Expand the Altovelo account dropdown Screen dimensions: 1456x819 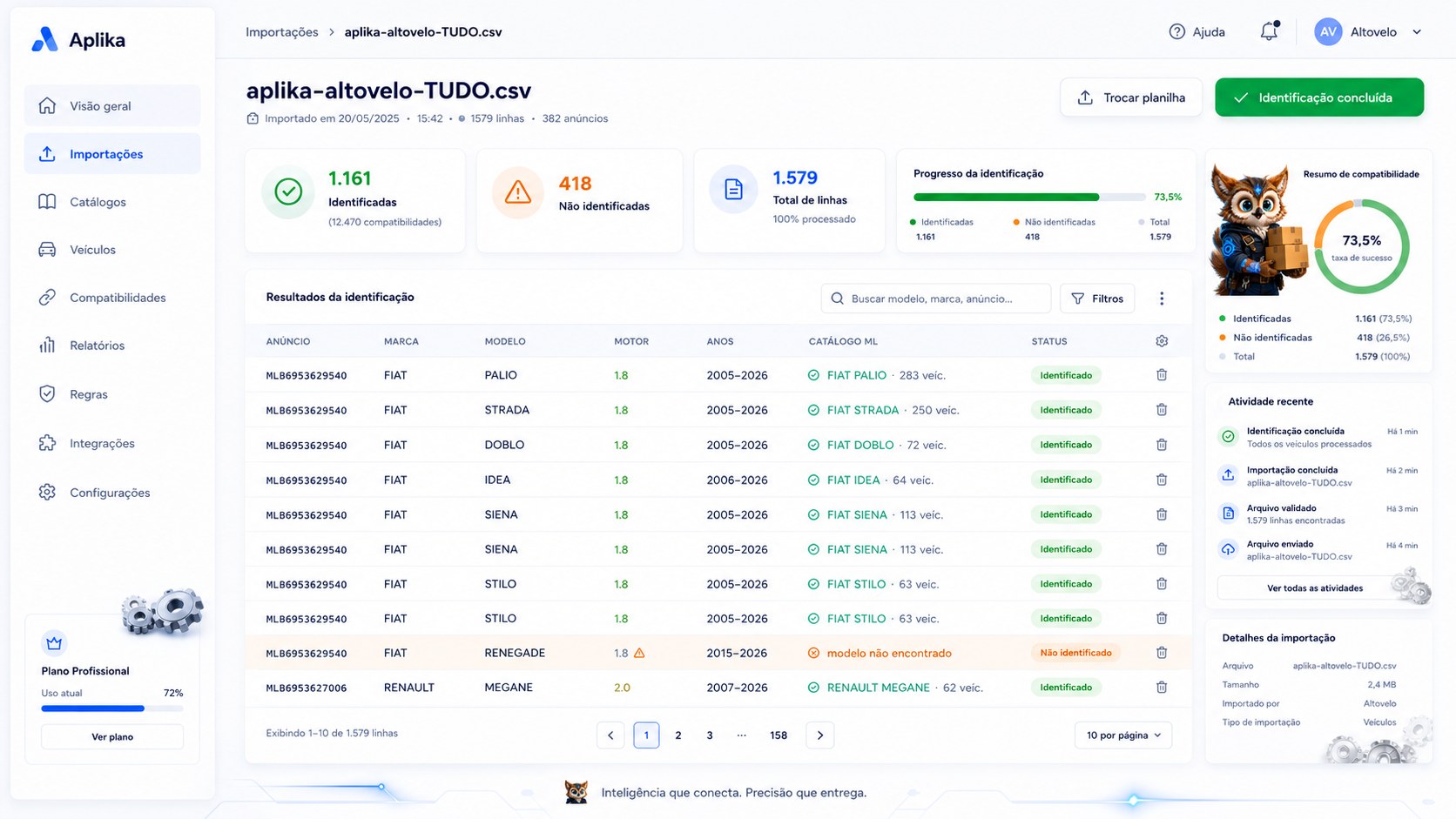point(1417,32)
